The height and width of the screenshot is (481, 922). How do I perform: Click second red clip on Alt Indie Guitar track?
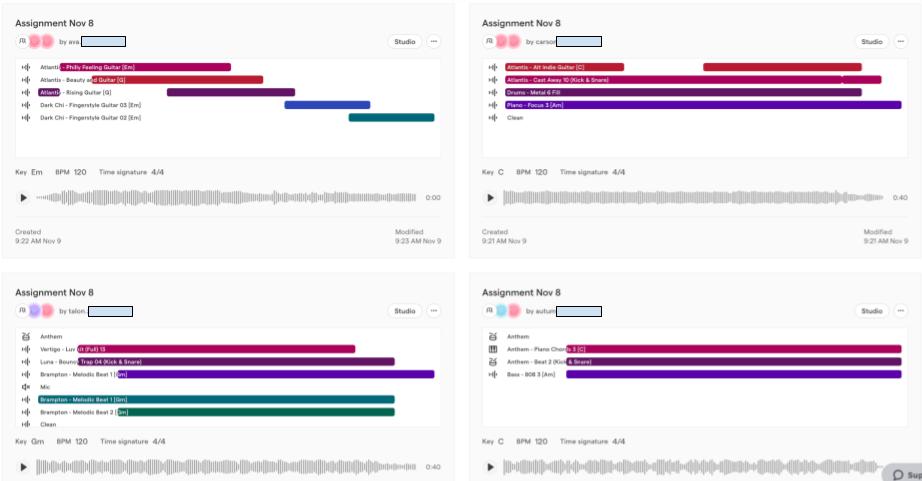(x=783, y=67)
